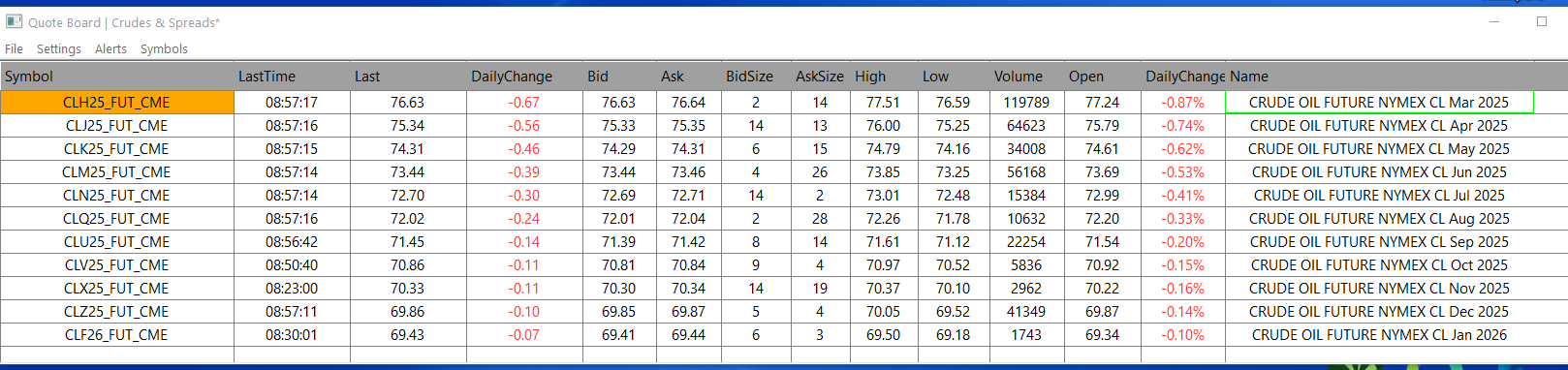Open the Settings menu
The image size is (1568, 370).
pos(59,48)
